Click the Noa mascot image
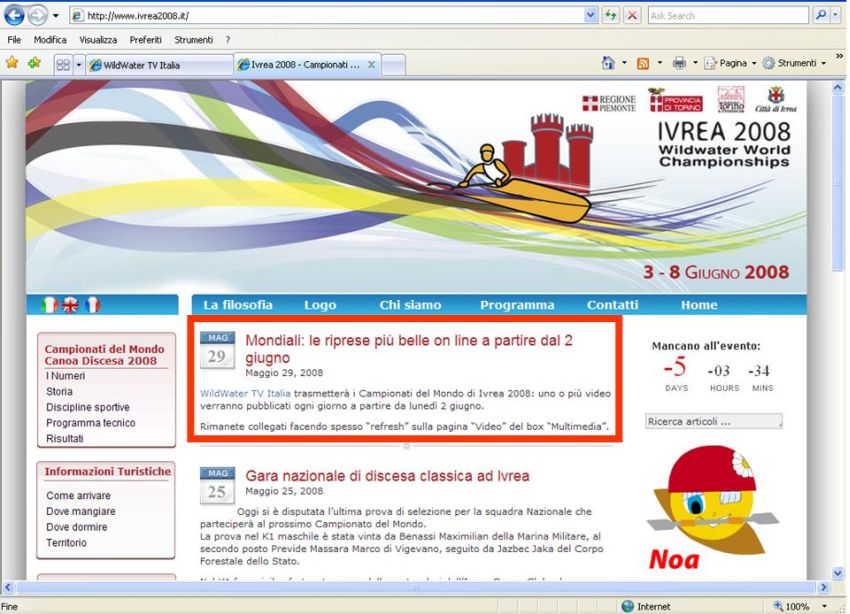 712,508
